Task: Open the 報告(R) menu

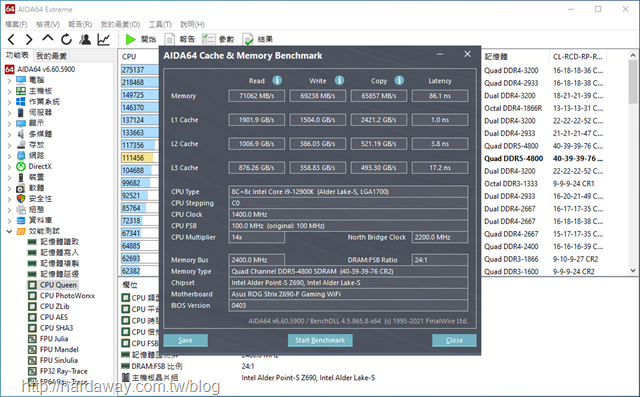Action: [x=80, y=24]
